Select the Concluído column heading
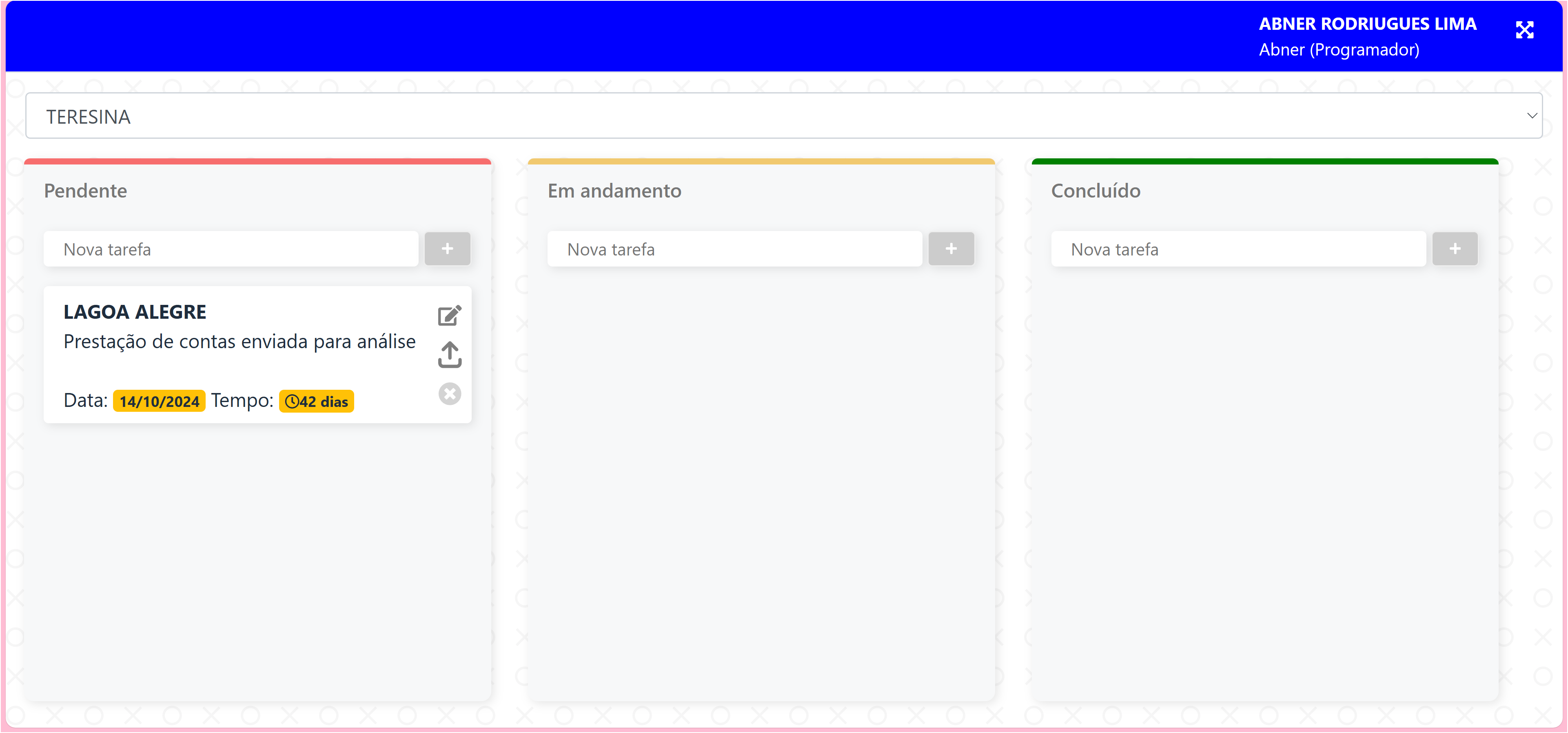Screen dimensions: 1568x733 (x=1096, y=191)
